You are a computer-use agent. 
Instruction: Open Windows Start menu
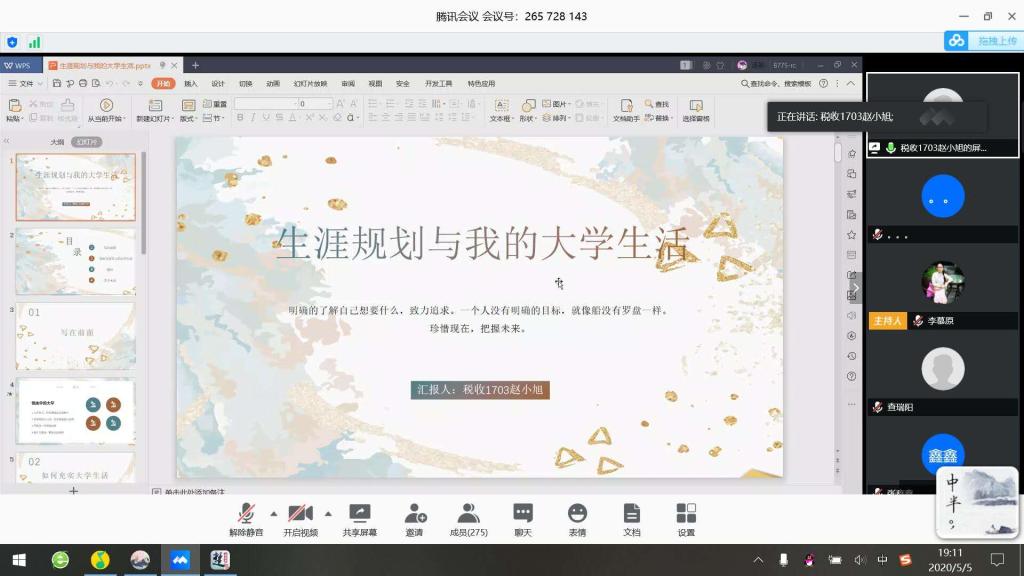pos(18,559)
